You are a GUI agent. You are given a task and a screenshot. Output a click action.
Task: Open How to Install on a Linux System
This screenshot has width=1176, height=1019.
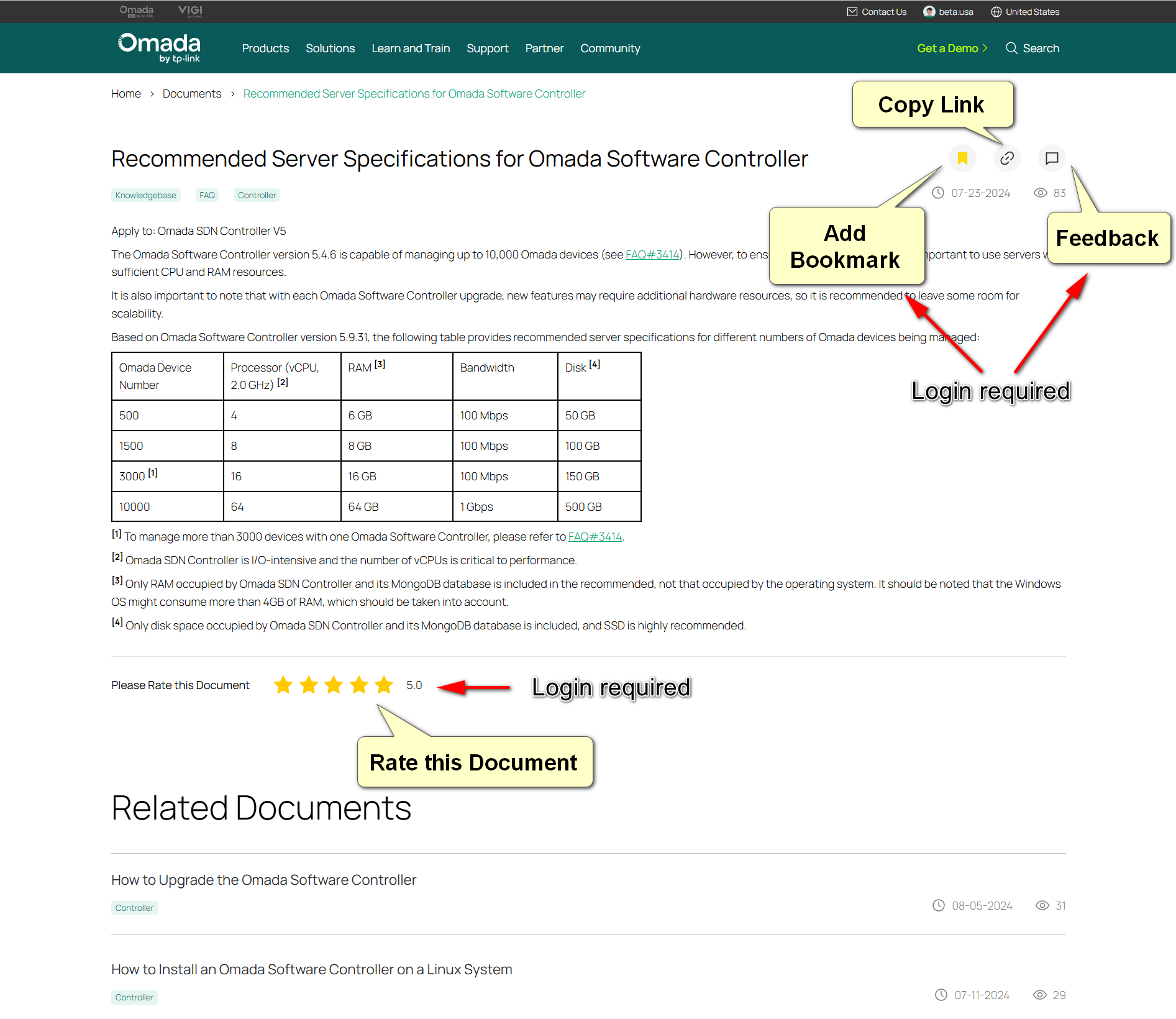coord(312,969)
